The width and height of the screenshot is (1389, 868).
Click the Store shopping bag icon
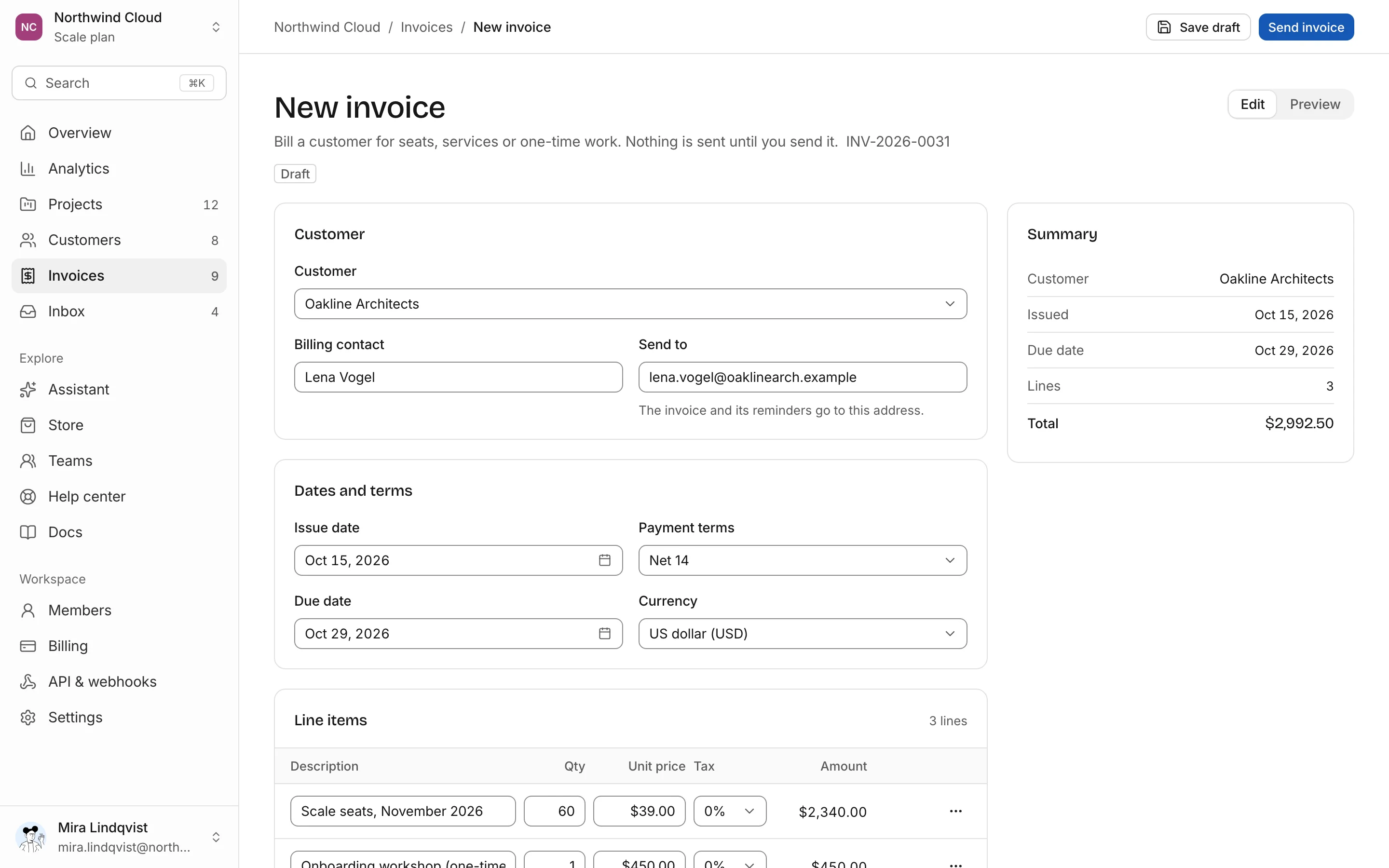(27, 425)
